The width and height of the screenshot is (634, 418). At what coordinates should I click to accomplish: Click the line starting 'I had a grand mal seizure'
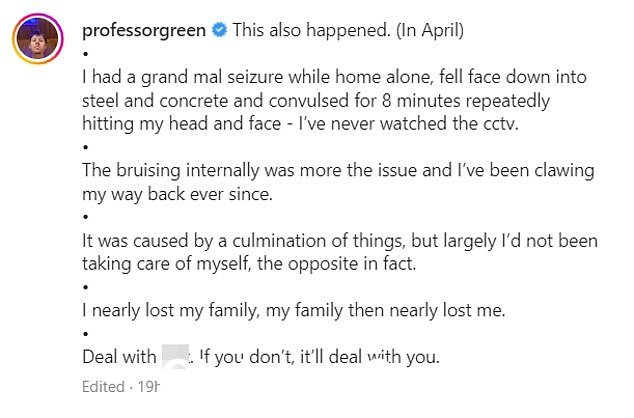(334, 77)
